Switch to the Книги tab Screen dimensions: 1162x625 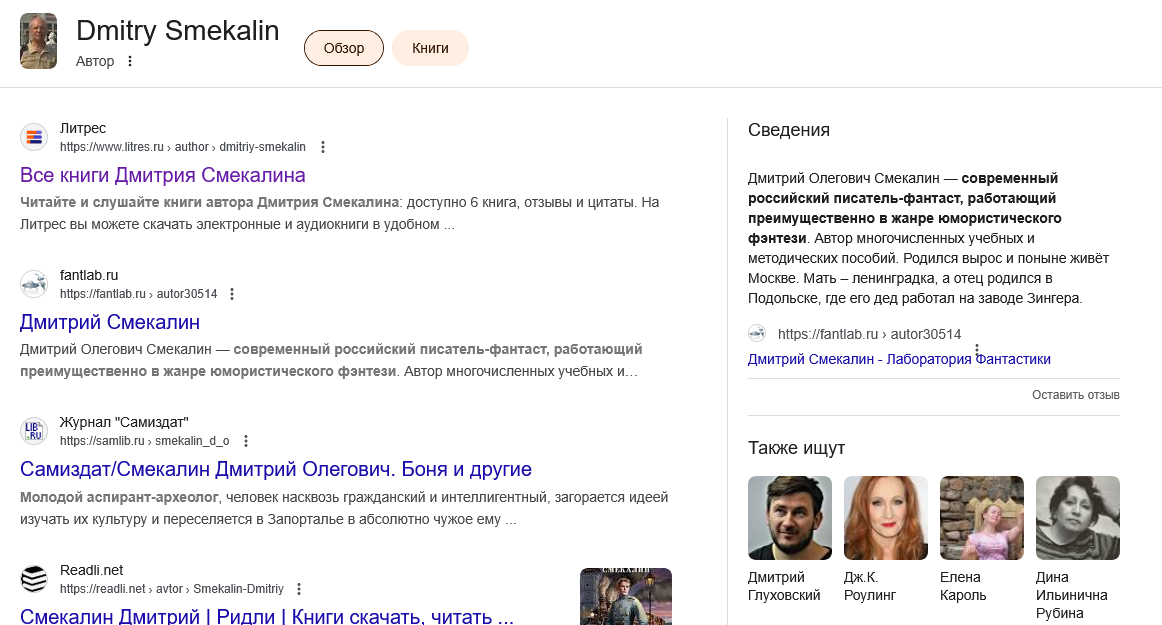click(430, 48)
